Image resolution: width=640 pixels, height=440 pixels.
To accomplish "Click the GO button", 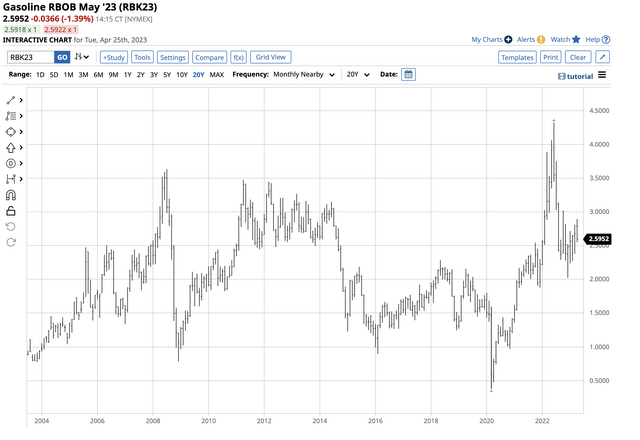I will [62, 57].
